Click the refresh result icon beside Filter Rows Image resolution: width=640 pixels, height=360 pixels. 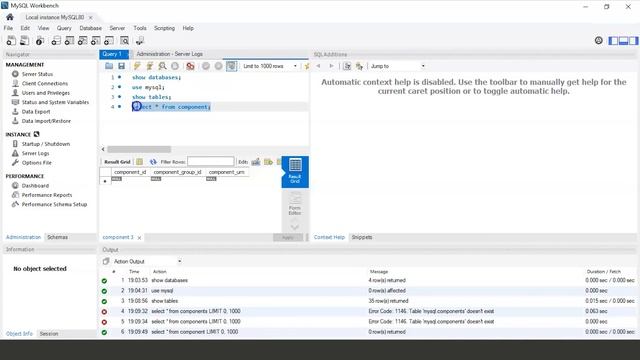tap(153, 162)
